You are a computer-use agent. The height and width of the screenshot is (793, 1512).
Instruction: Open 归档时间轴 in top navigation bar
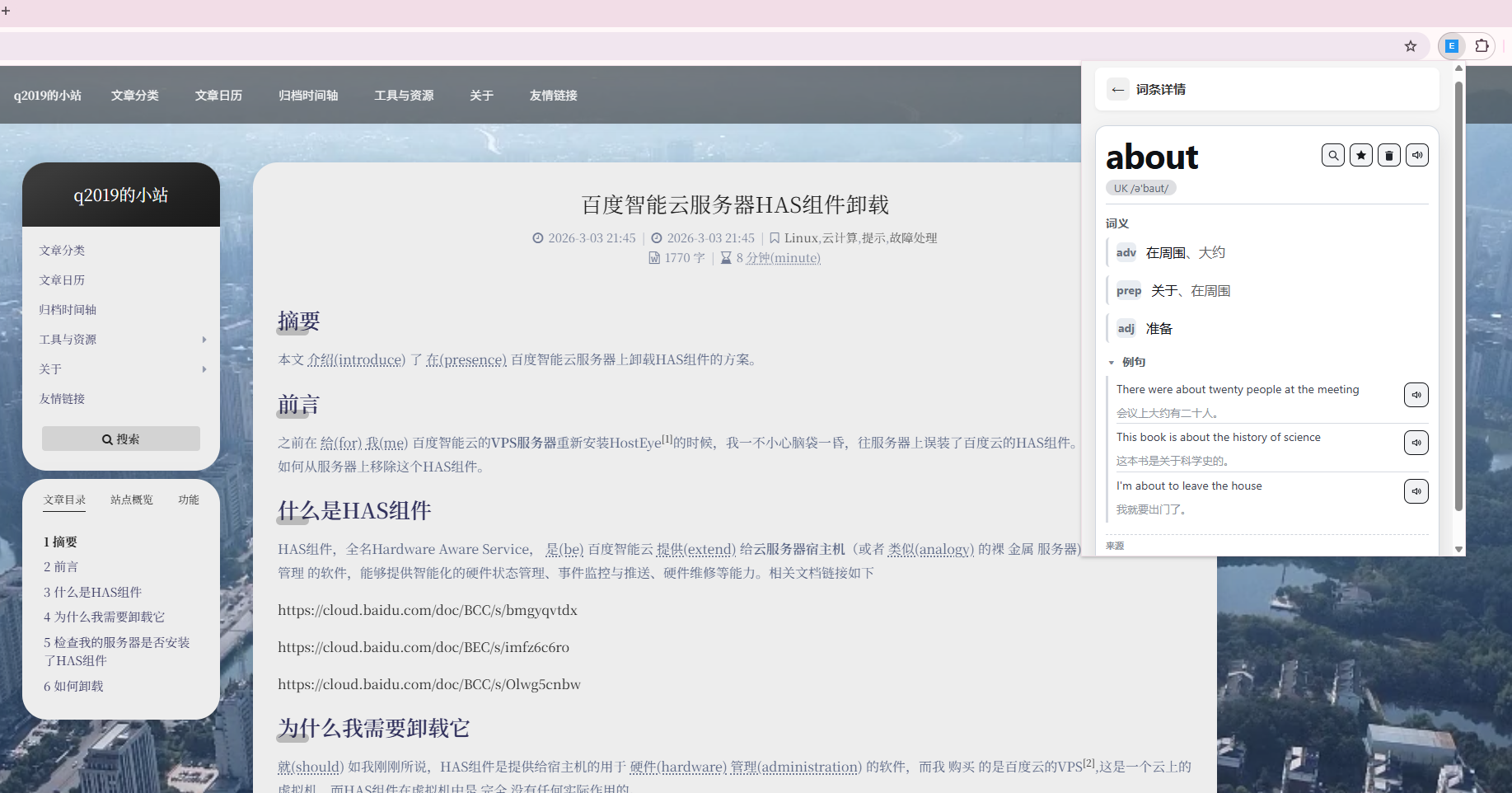308,96
